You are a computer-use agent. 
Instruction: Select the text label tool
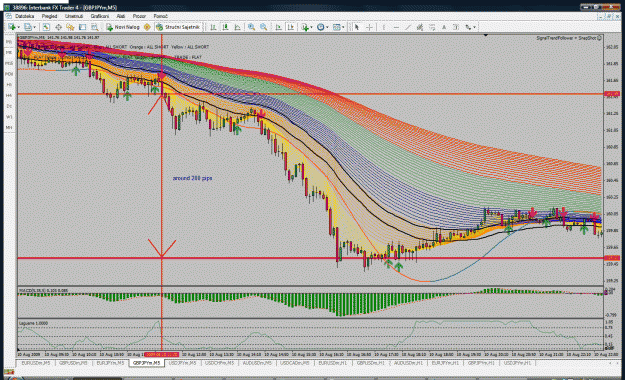[456, 27]
